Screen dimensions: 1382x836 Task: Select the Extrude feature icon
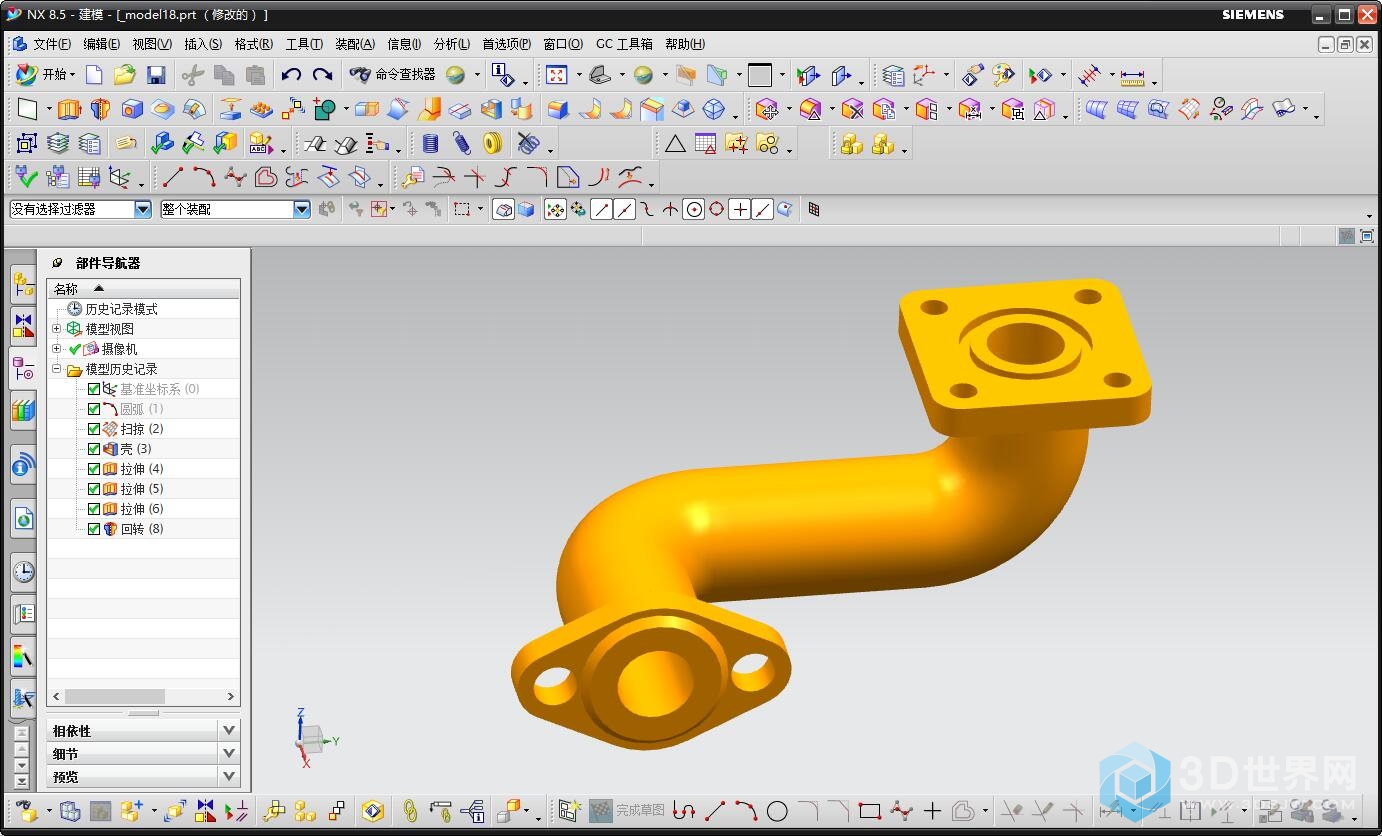tap(69, 109)
